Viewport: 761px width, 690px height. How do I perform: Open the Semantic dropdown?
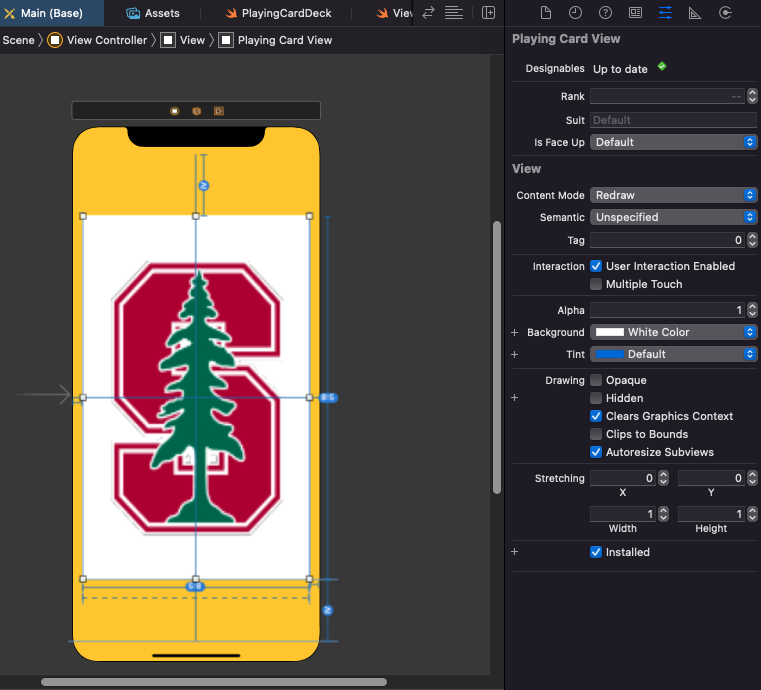coord(673,217)
